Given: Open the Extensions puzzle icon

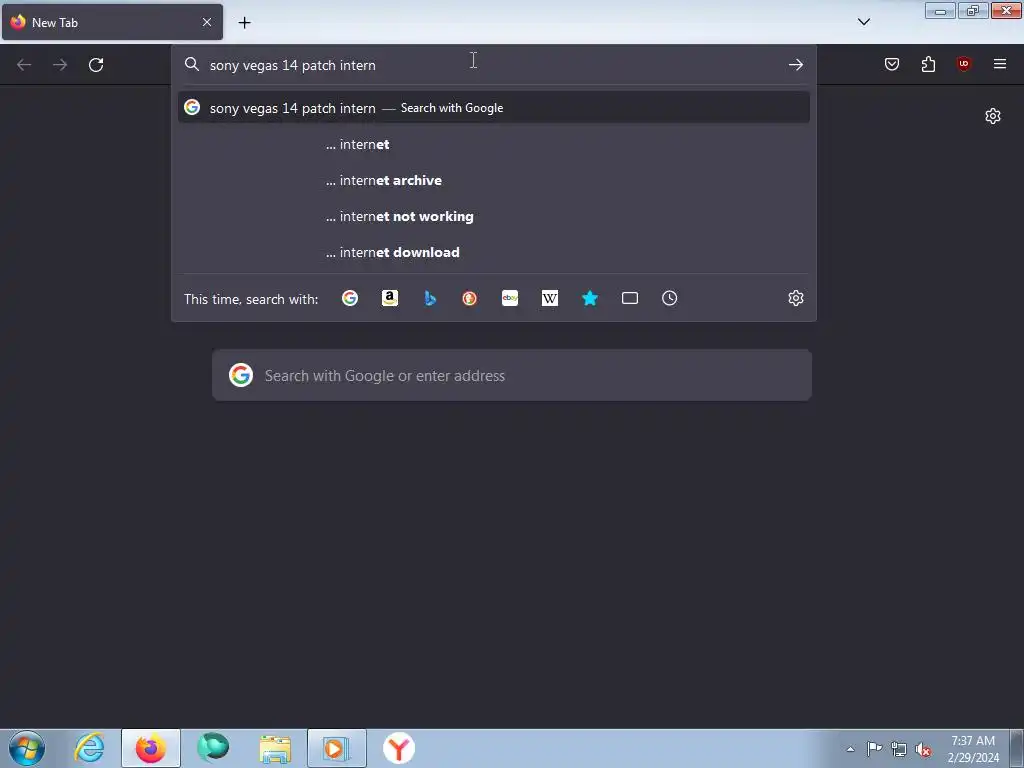Looking at the screenshot, I should pyautogui.click(x=928, y=64).
